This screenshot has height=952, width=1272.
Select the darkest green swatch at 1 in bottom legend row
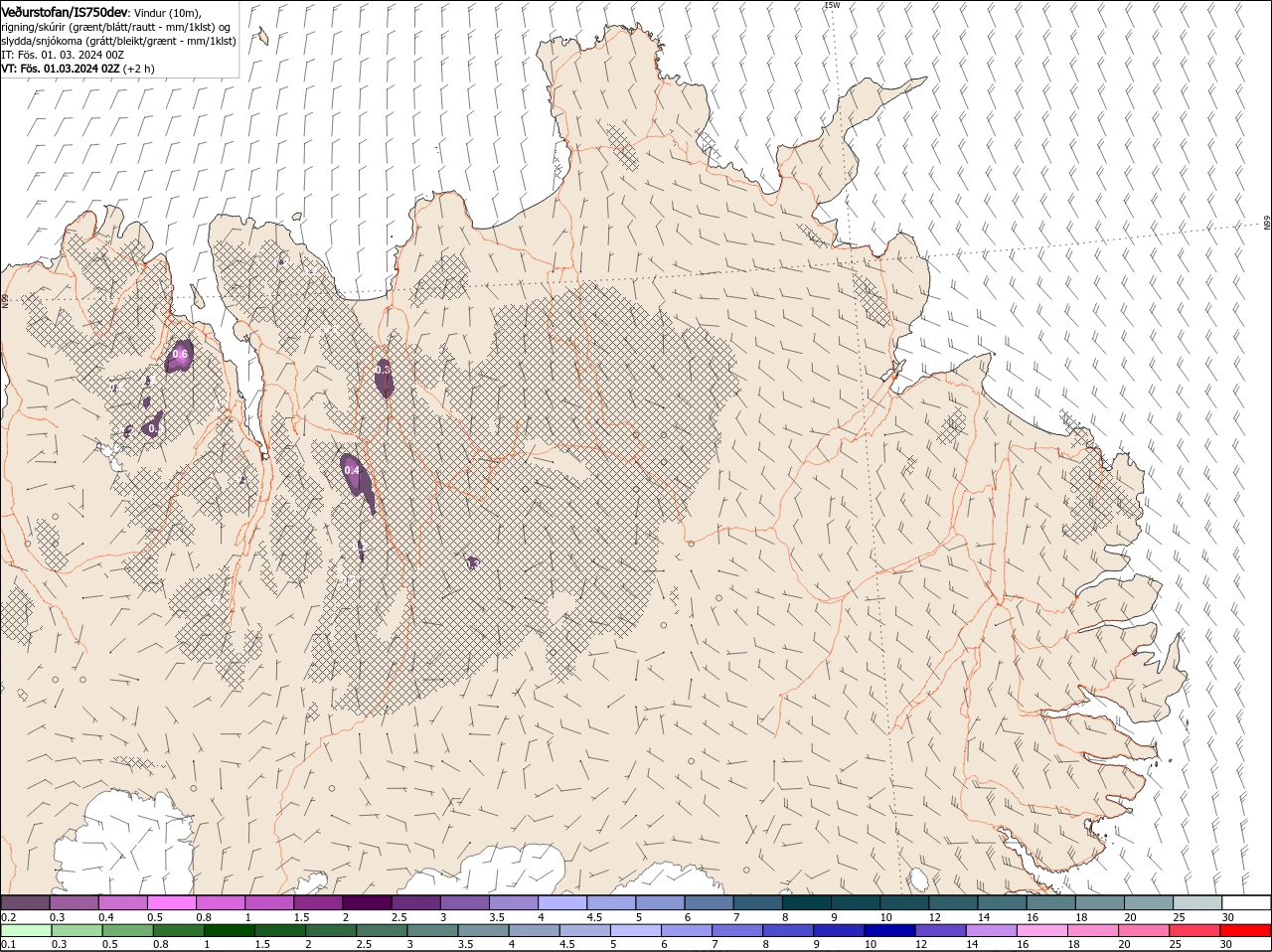click(230, 930)
